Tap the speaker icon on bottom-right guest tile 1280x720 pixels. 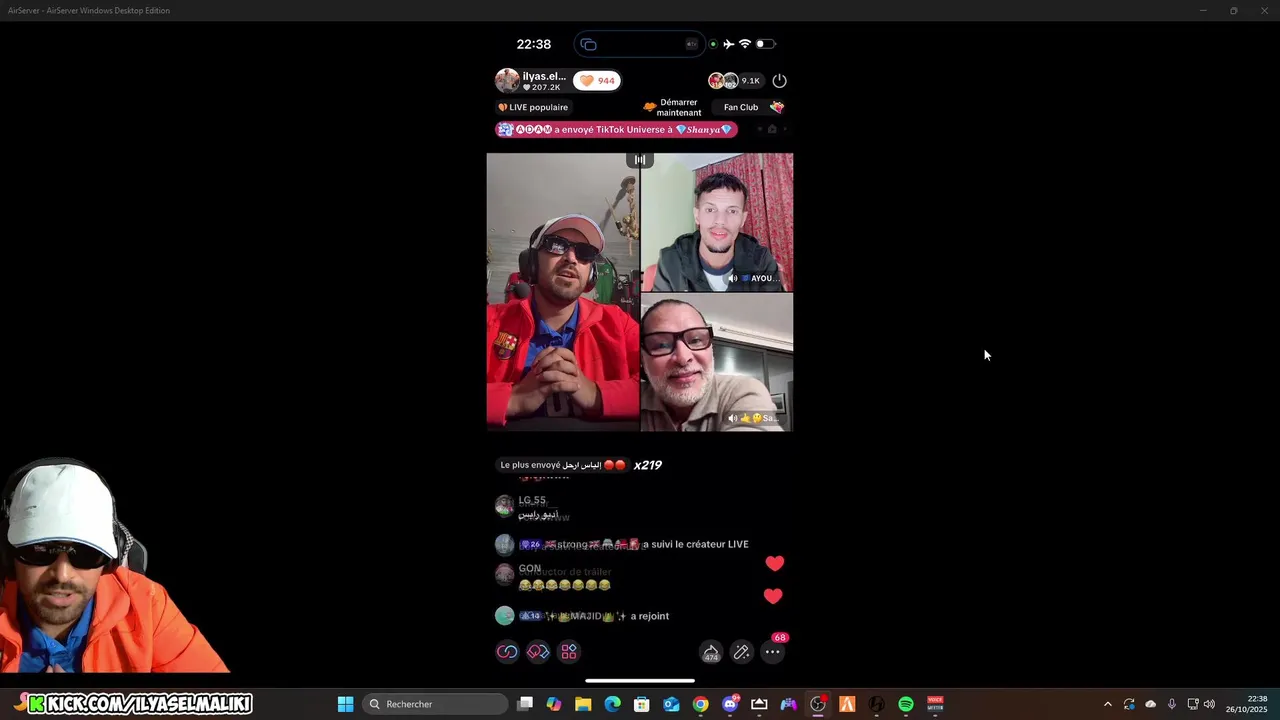[x=733, y=418]
